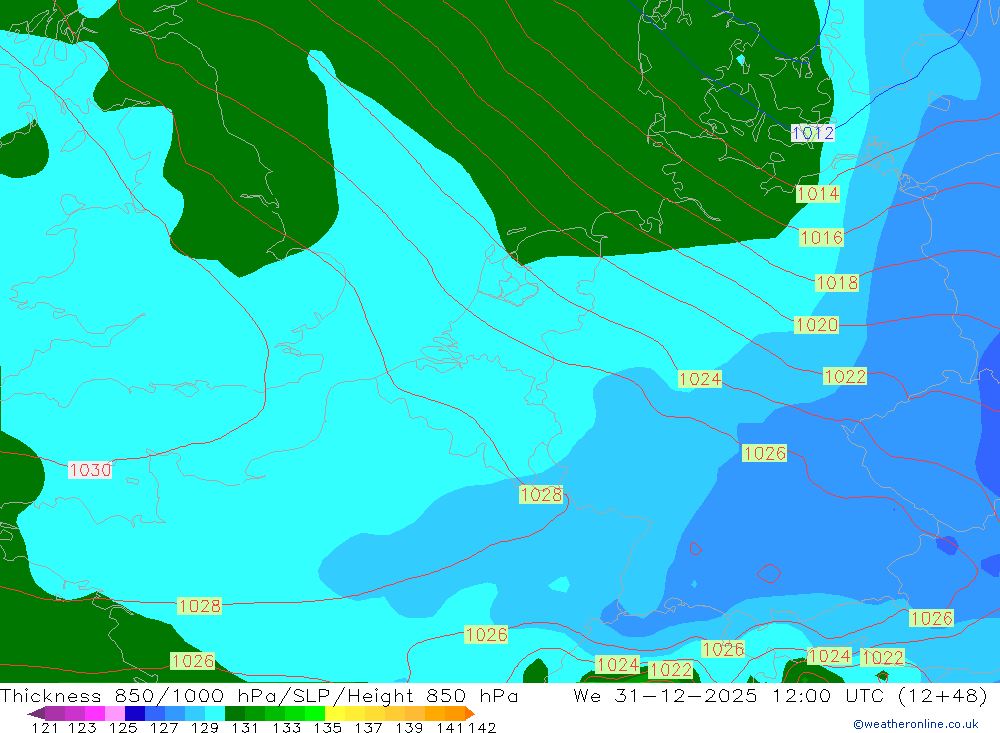Click the legend value 121
The image size is (1000, 733).
pos(45,727)
